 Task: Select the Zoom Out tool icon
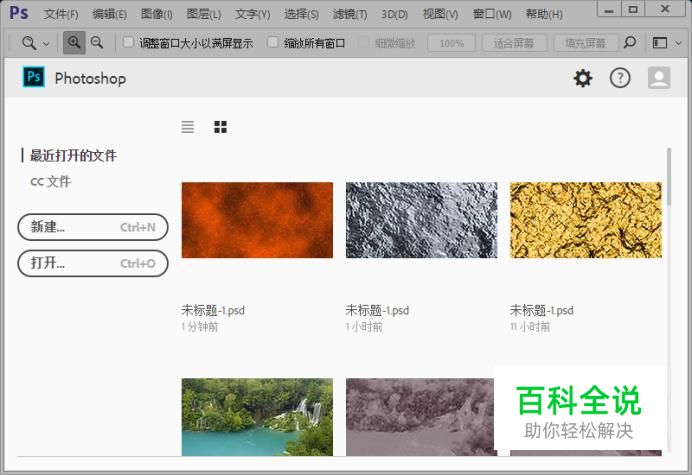[97, 43]
